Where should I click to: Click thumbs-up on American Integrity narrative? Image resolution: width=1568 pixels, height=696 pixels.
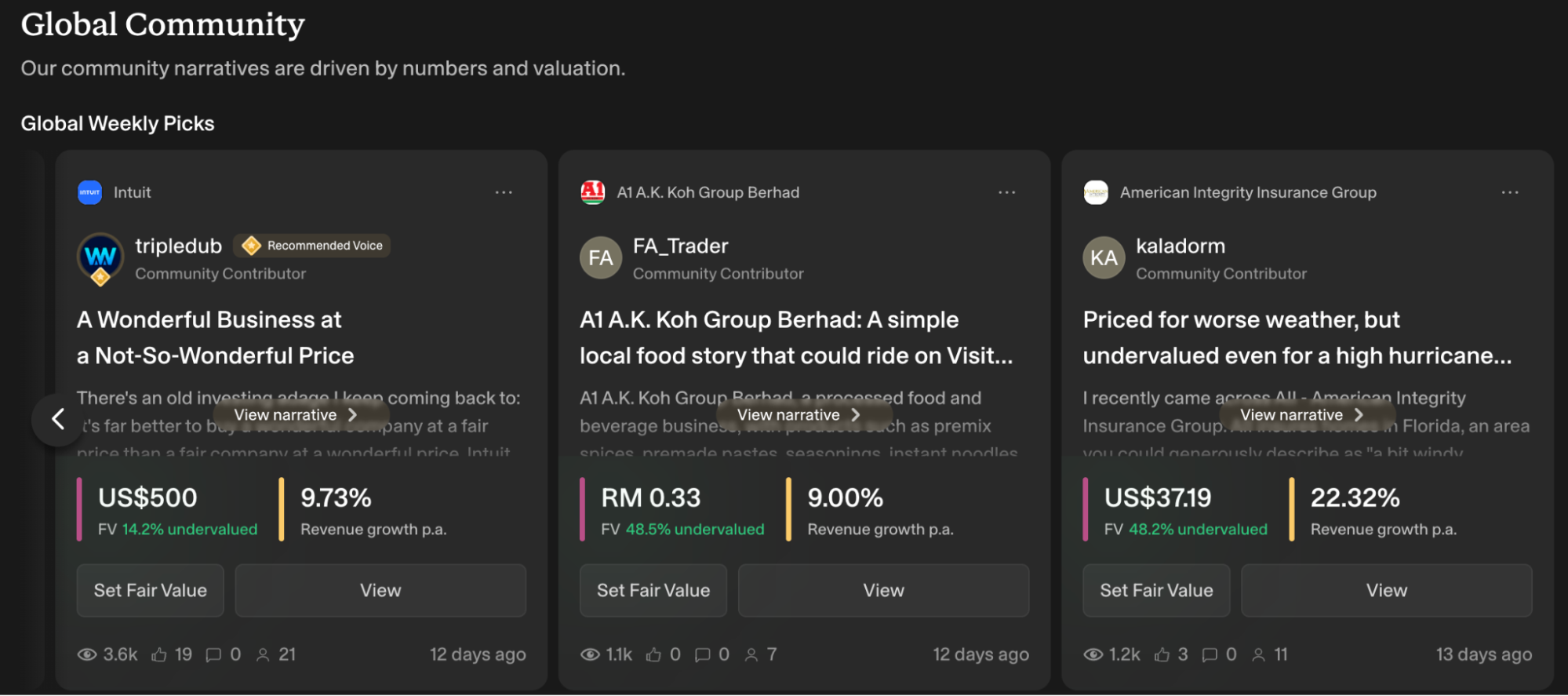pos(1162,654)
